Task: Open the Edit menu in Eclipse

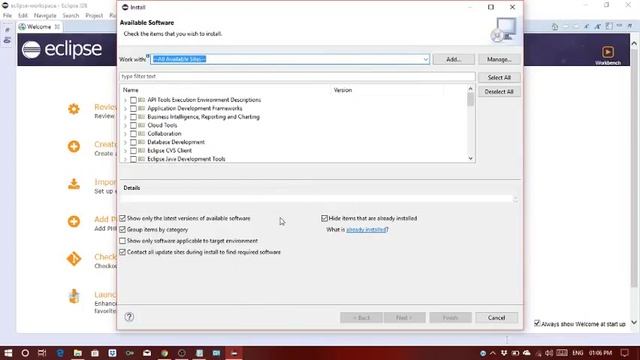Action: [x=23, y=16]
